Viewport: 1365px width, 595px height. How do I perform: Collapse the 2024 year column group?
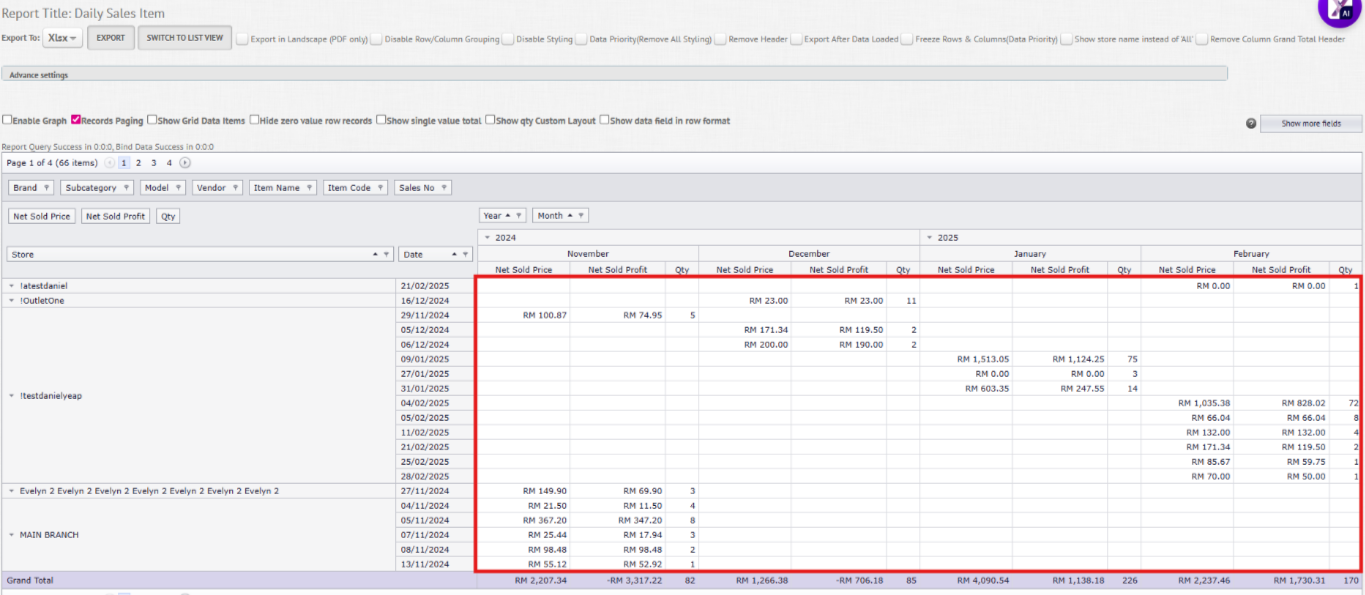click(487, 238)
